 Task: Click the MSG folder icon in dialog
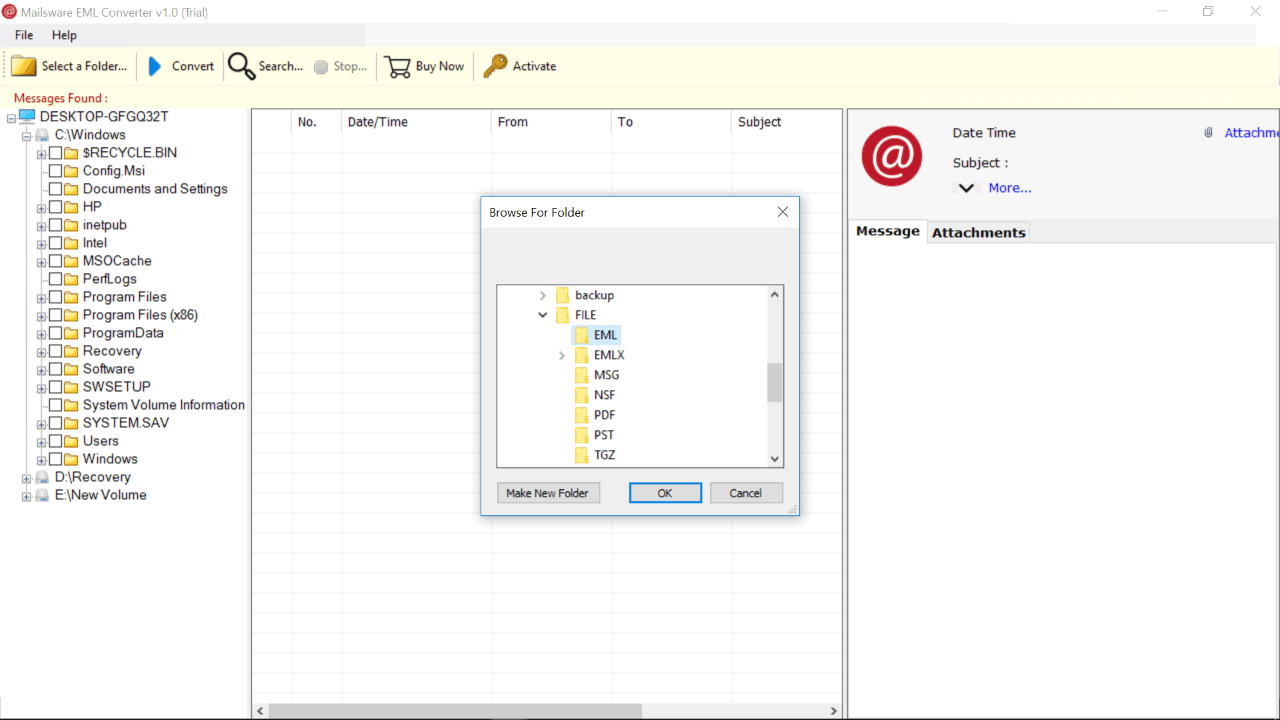tap(581, 375)
